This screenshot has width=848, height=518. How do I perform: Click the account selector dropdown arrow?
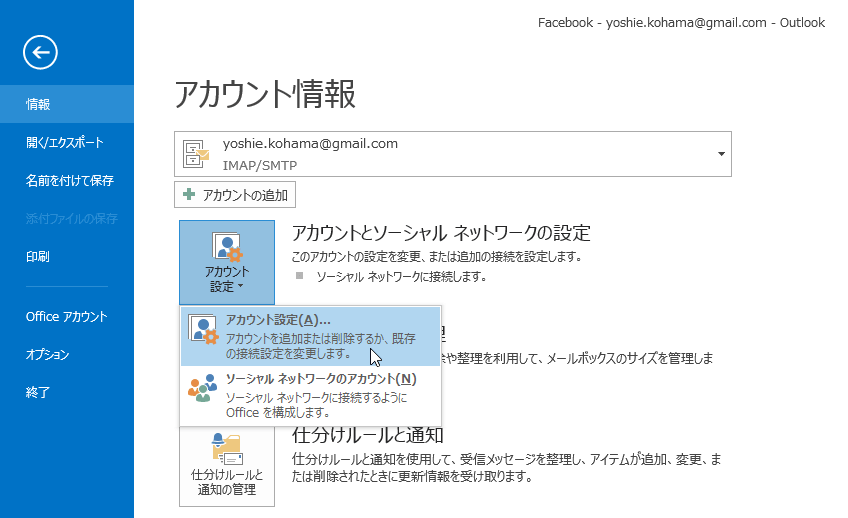pos(721,154)
